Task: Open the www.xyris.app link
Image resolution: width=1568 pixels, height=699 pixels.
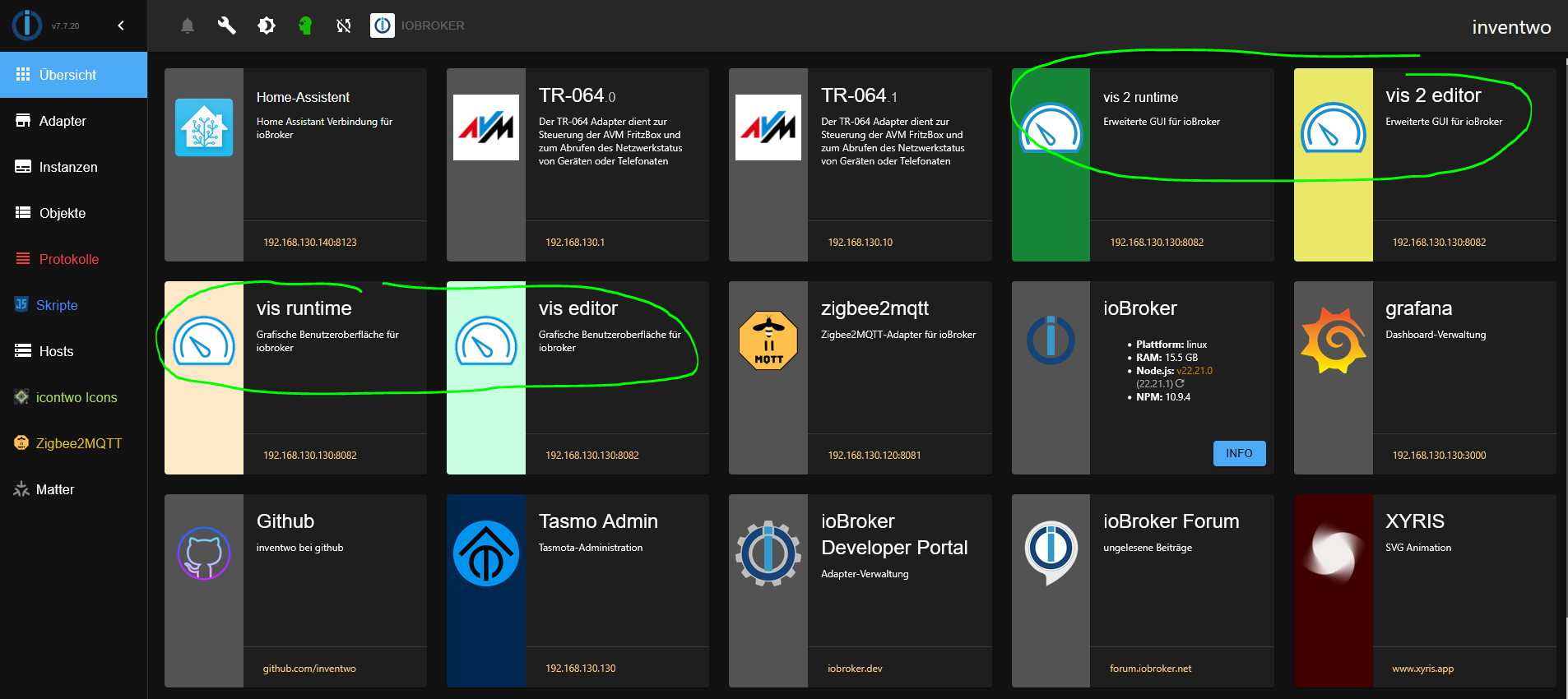Action: tap(1422, 669)
